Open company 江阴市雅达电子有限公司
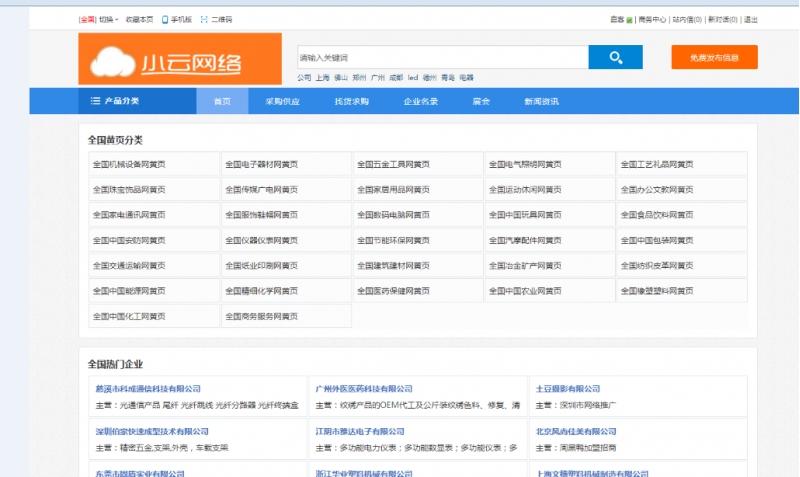Screen dimensions: 800x477 tap(360, 432)
